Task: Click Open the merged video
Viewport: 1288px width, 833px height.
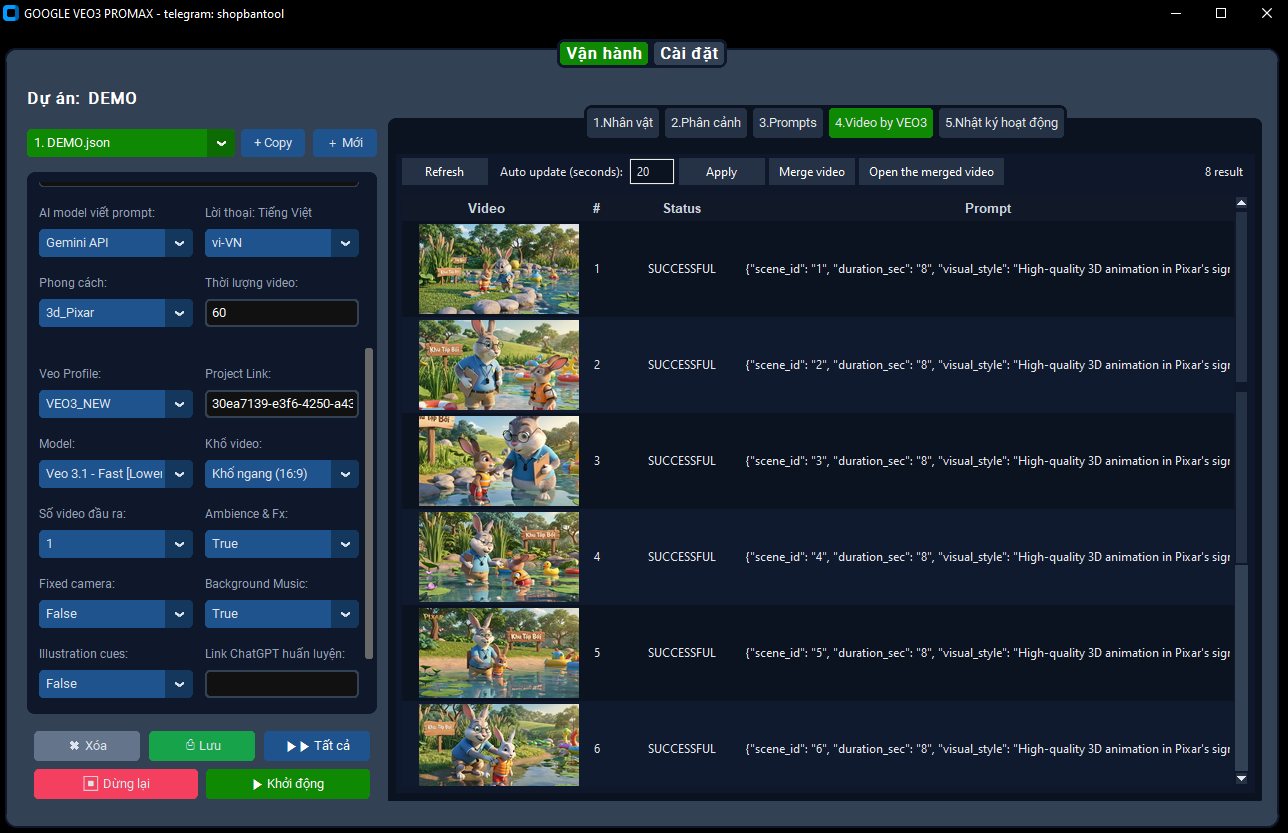Action: pos(931,171)
